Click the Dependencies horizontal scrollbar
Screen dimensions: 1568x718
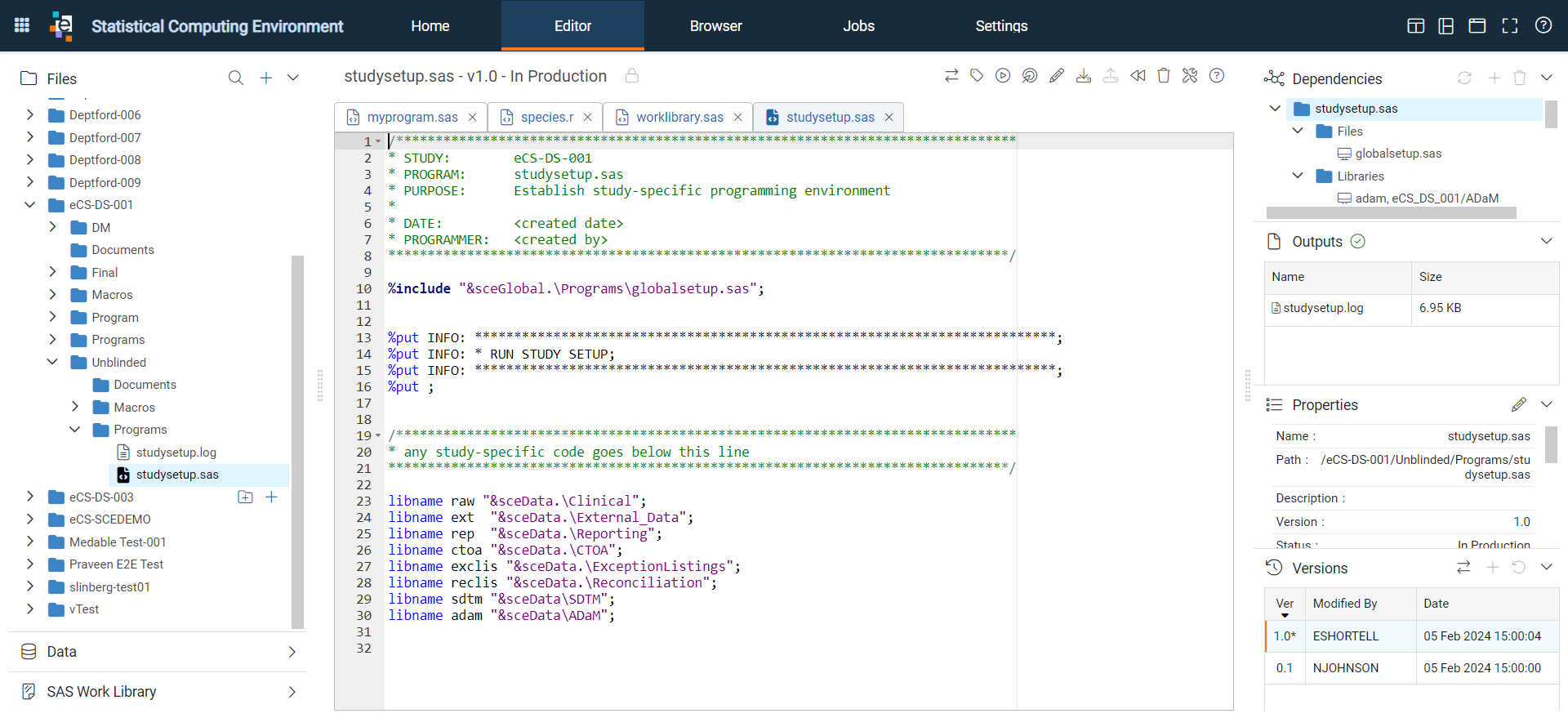1391,212
